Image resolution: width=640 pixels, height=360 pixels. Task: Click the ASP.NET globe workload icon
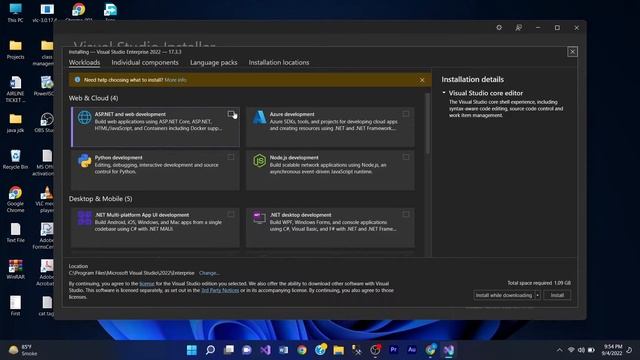tap(84, 118)
